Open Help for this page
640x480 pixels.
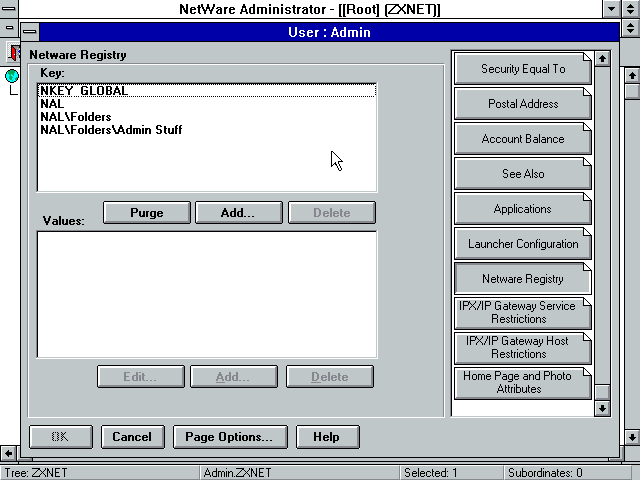[328, 437]
